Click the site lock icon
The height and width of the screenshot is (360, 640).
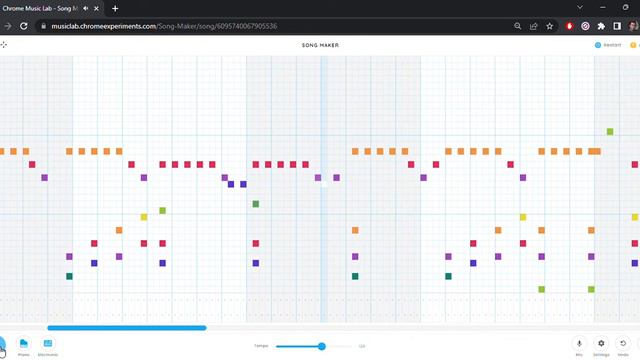(x=43, y=26)
